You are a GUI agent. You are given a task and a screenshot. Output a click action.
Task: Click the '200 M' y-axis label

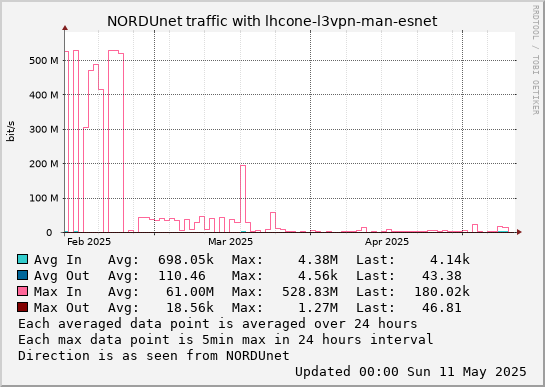tap(44, 163)
